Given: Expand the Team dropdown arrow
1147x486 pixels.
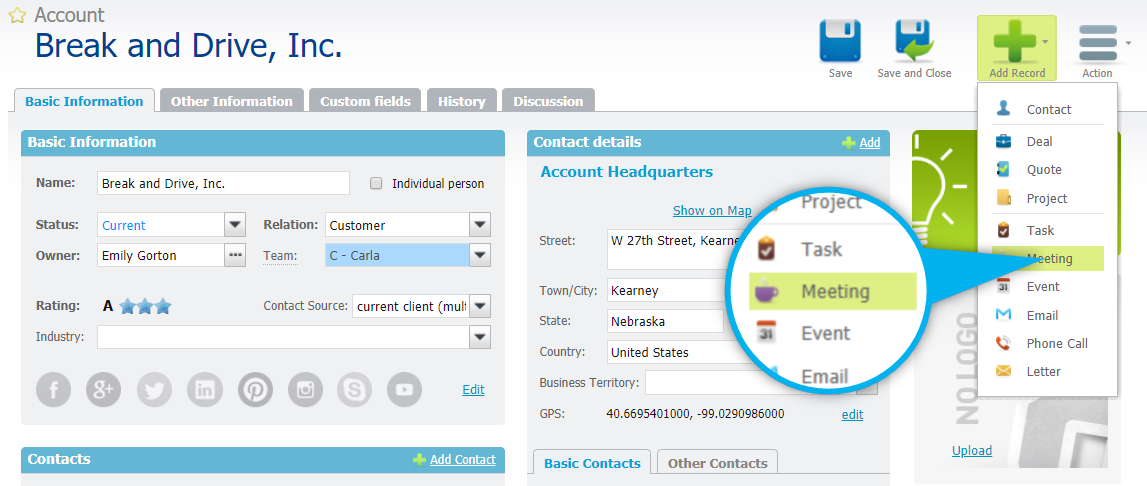Looking at the screenshot, I should [x=480, y=255].
